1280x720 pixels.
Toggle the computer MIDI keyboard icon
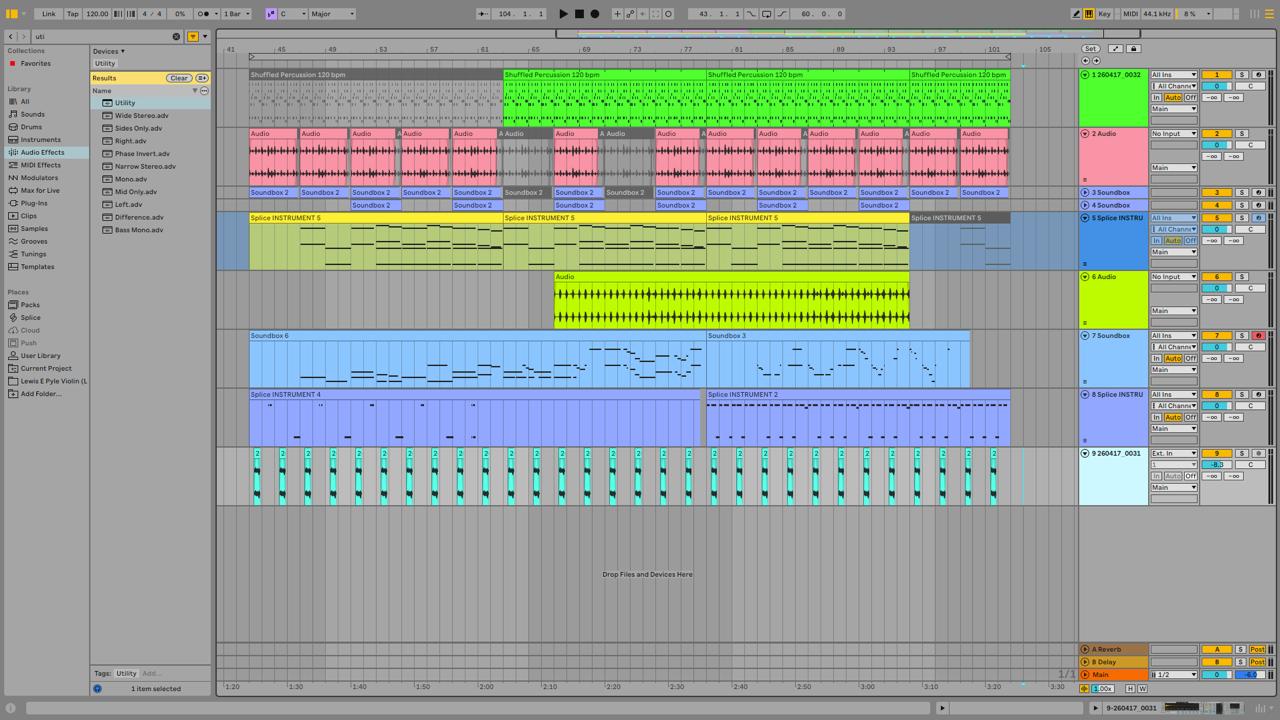(1089, 14)
